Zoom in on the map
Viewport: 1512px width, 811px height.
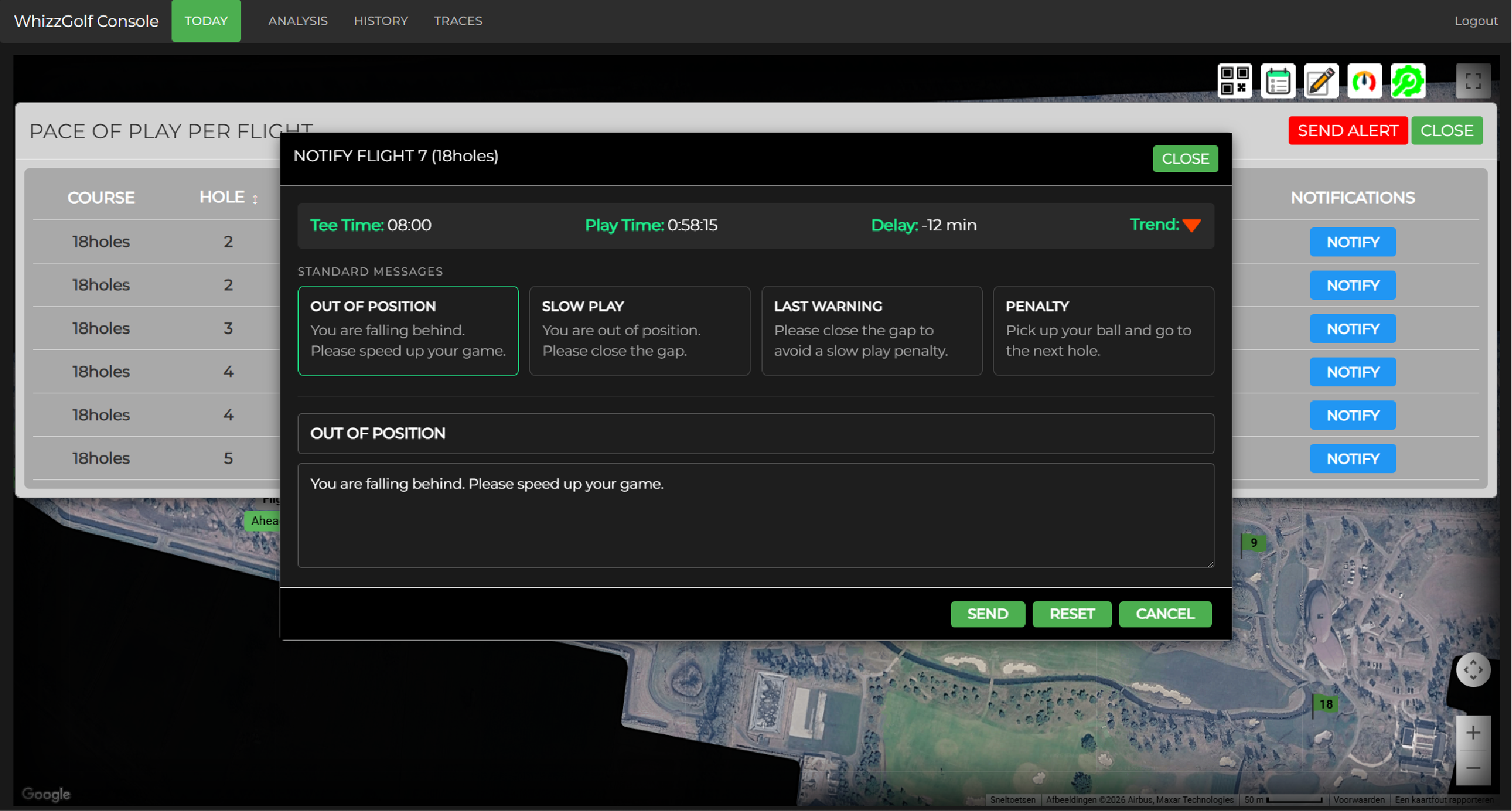1473,733
